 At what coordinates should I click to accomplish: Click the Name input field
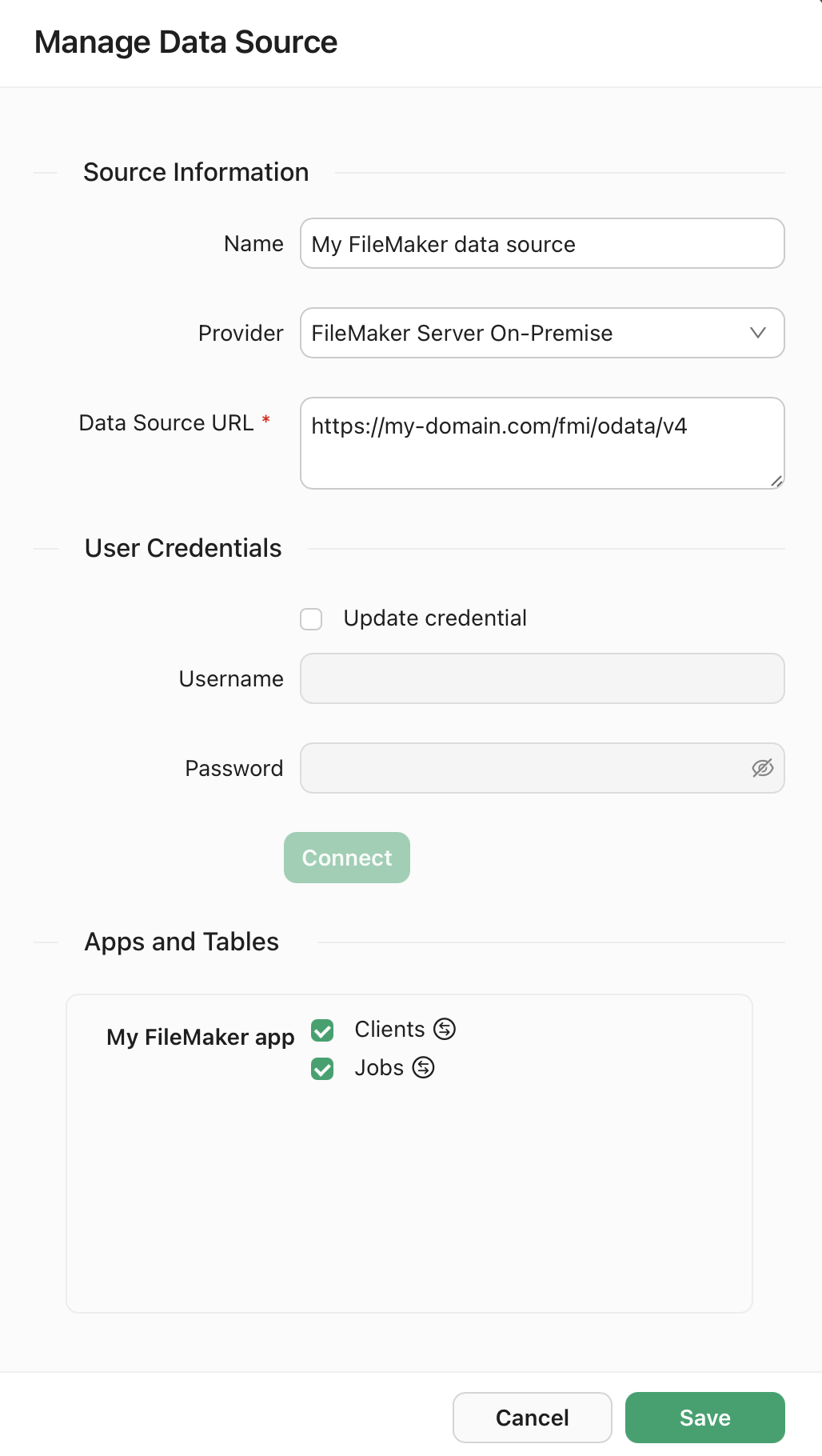[x=542, y=243]
